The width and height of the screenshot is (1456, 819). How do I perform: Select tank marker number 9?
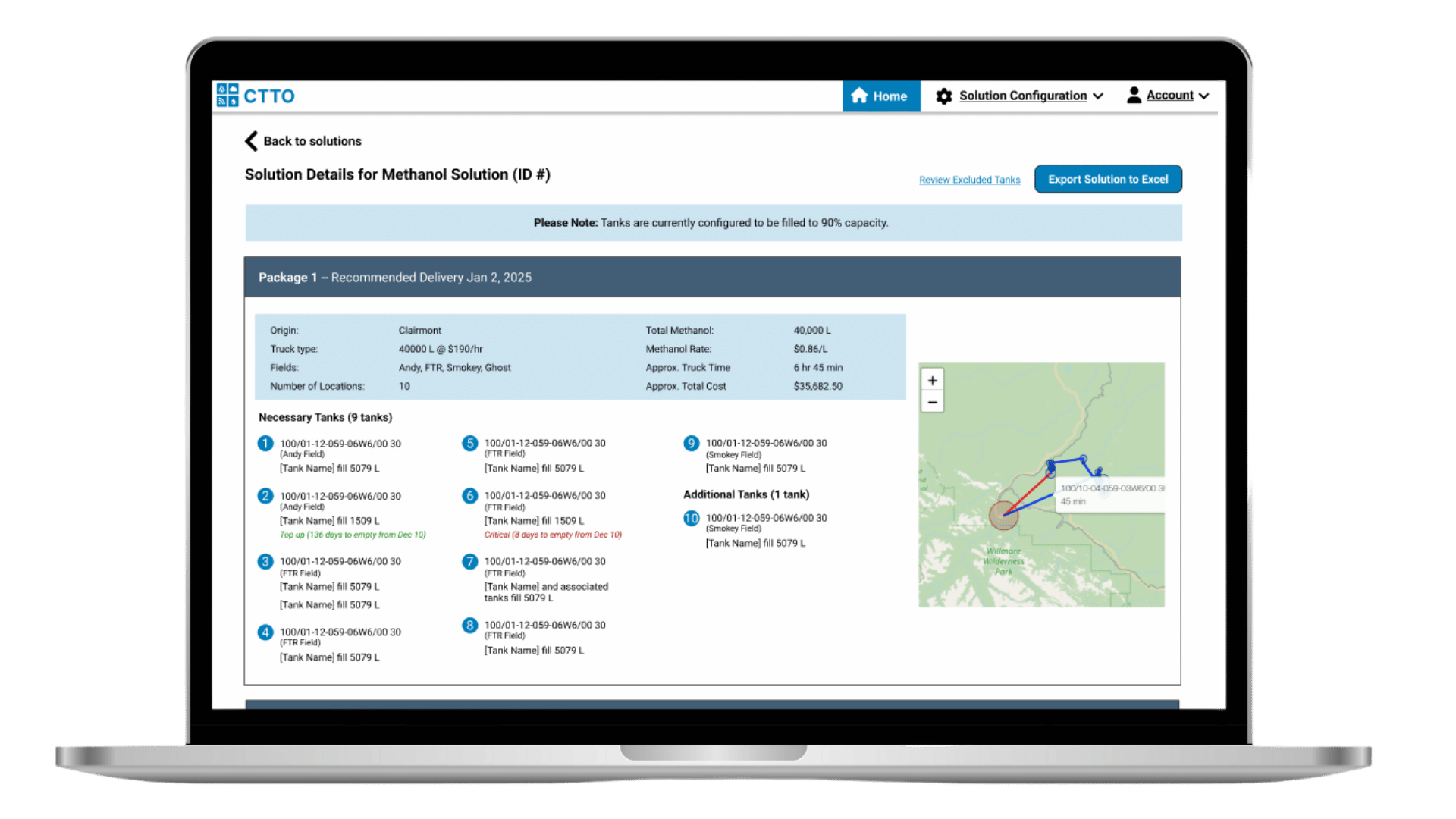pyautogui.click(x=691, y=444)
